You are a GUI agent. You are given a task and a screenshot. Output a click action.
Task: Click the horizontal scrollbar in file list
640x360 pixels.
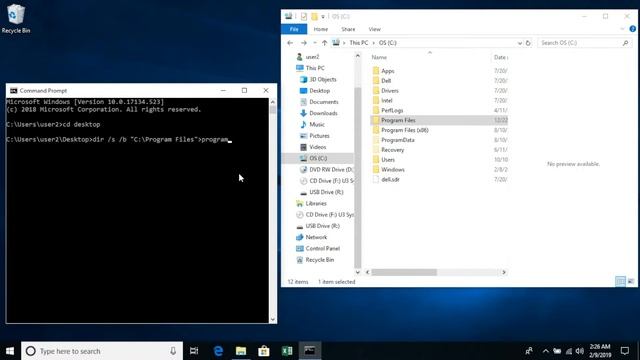pyautogui.click(x=404, y=272)
